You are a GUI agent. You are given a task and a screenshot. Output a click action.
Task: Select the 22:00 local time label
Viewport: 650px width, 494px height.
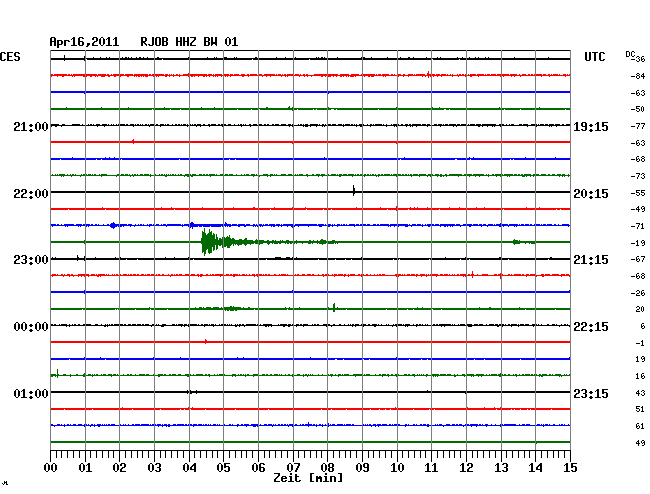click(x=31, y=194)
